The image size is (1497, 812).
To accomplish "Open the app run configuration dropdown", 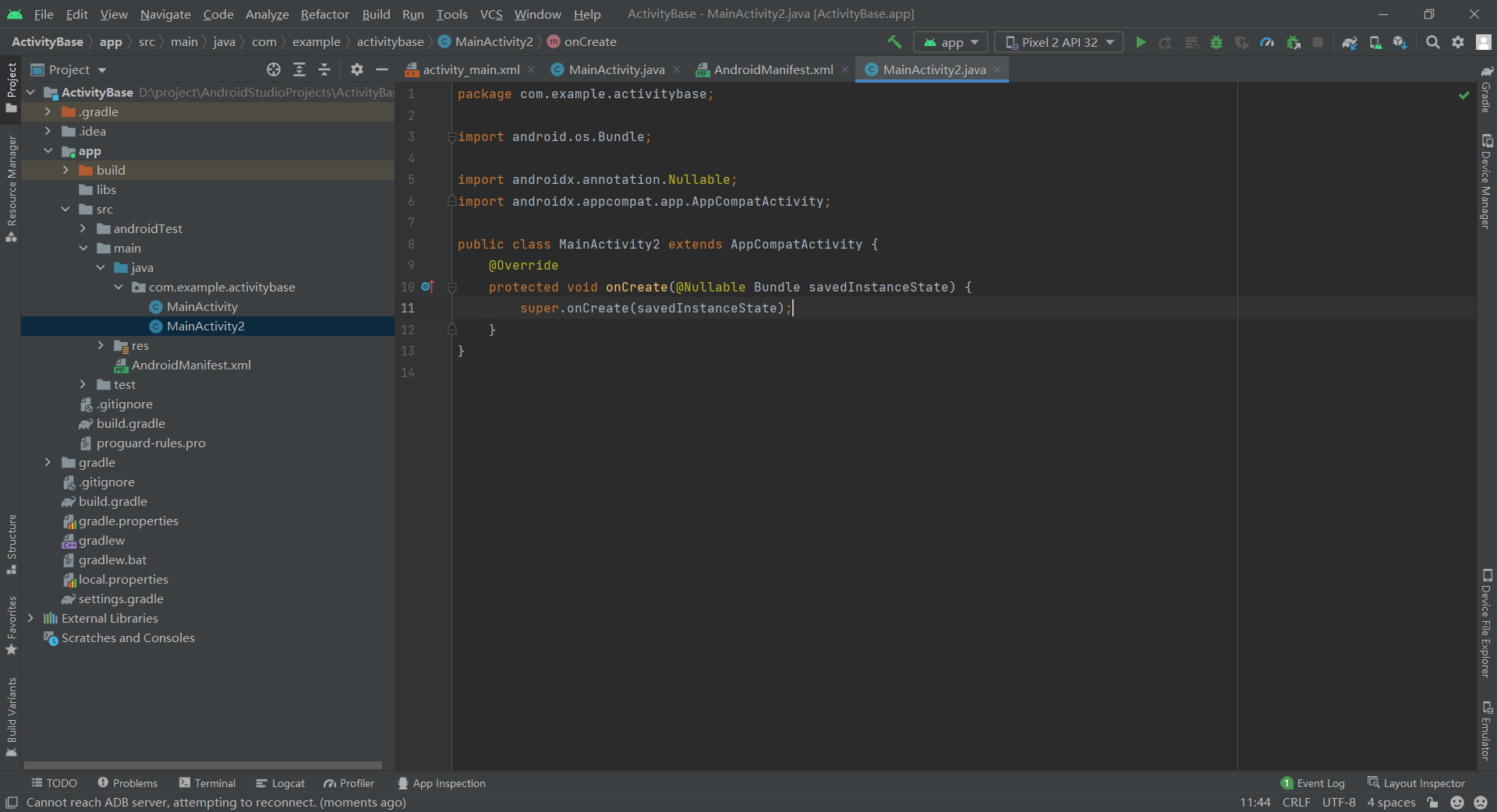I will tap(950, 42).
